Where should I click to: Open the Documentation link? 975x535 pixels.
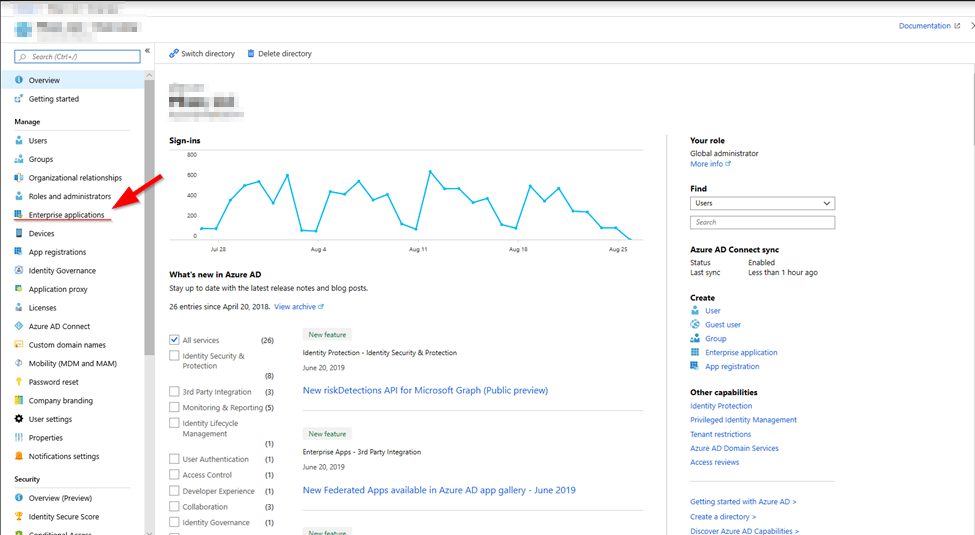pos(929,26)
